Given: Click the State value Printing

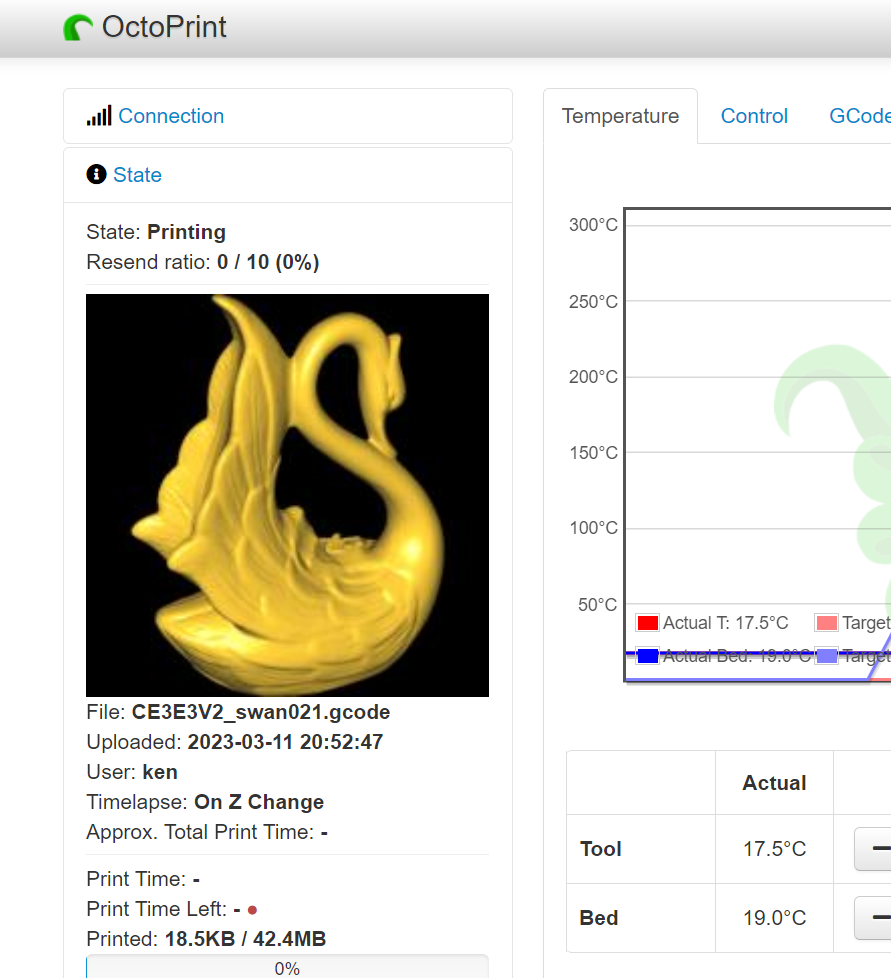Looking at the screenshot, I should click(x=186, y=232).
